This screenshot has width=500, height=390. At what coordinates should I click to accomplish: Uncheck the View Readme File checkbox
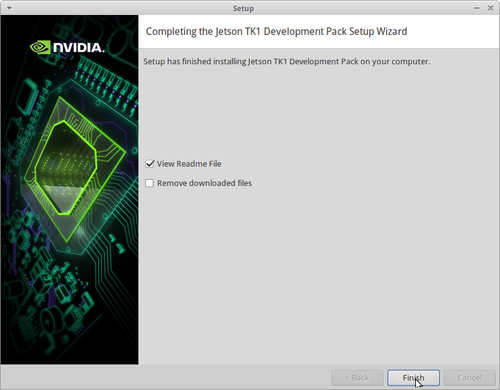point(150,164)
